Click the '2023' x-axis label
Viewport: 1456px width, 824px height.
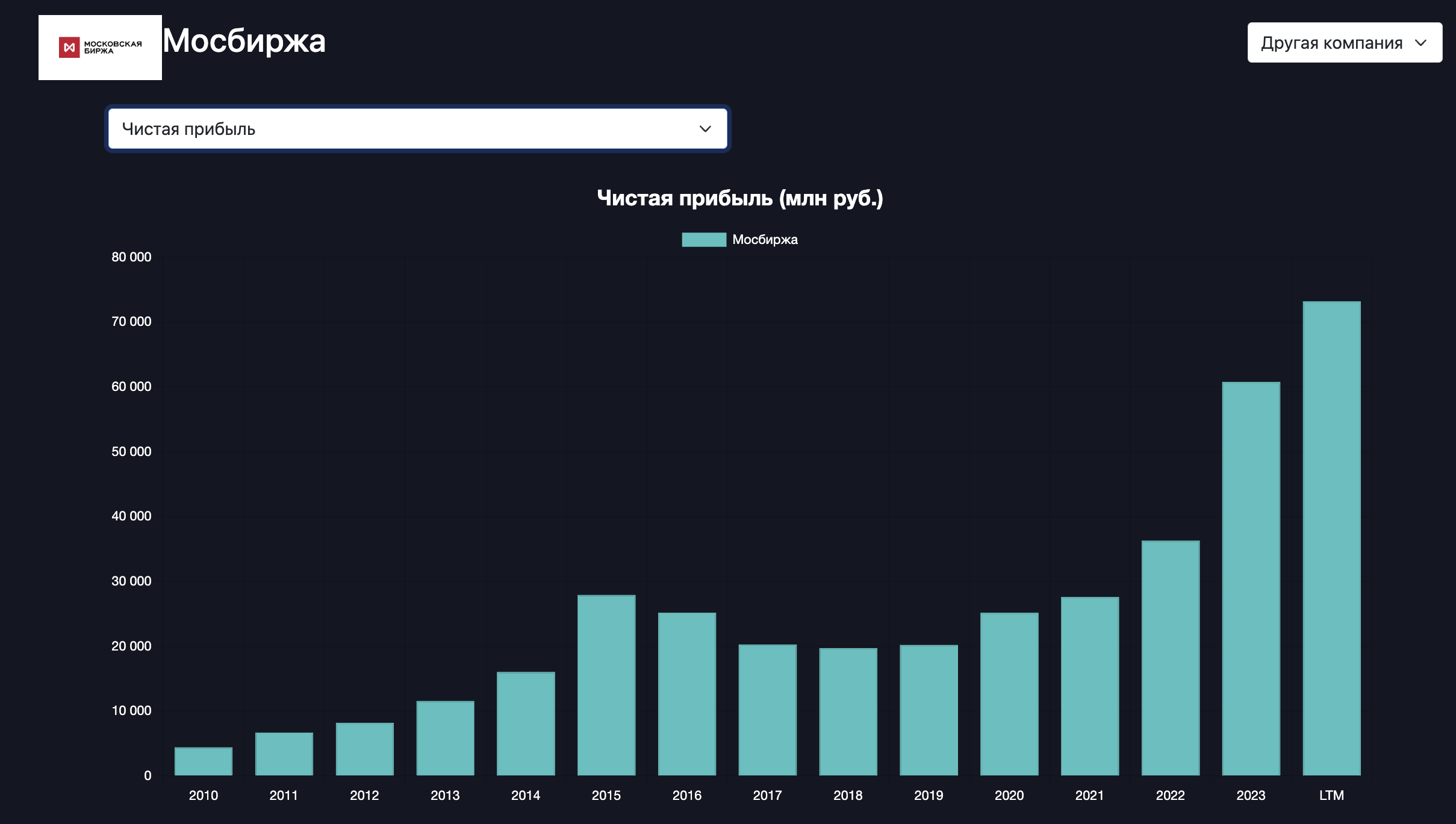(1251, 795)
